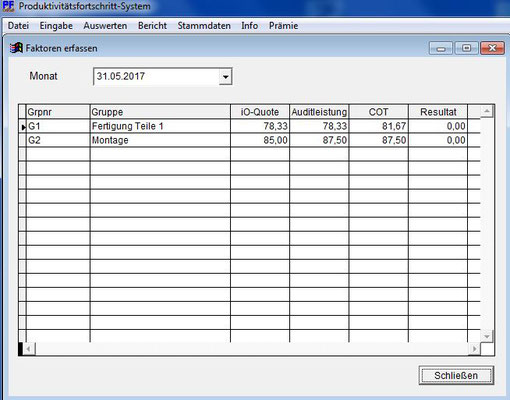Open the Stammdaten menu
Viewport: 510px width, 400px height.
point(204,26)
